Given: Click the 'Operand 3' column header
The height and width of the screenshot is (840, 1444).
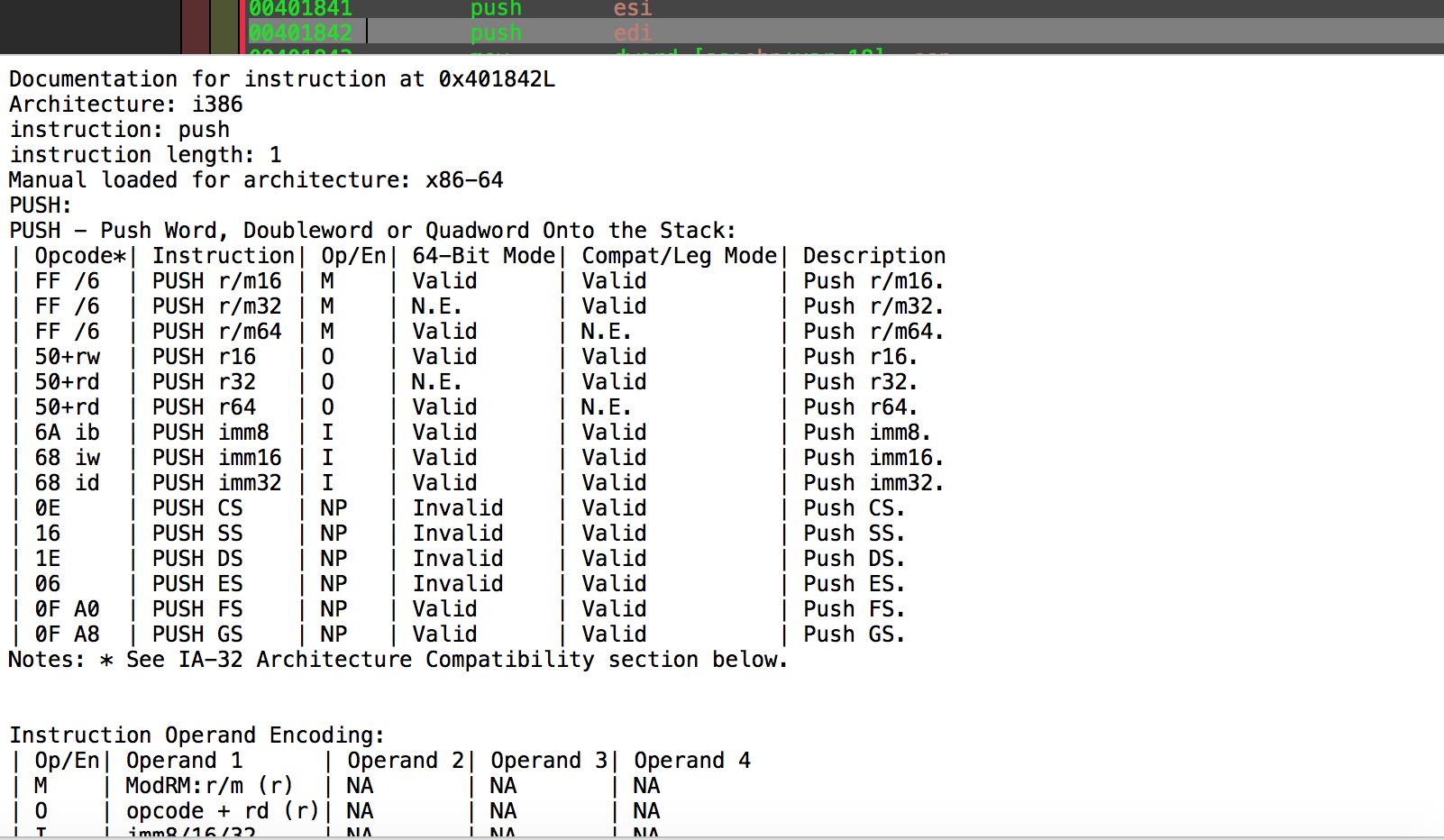Looking at the screenshot, I should pyautogui.click(x=549, y=761).
